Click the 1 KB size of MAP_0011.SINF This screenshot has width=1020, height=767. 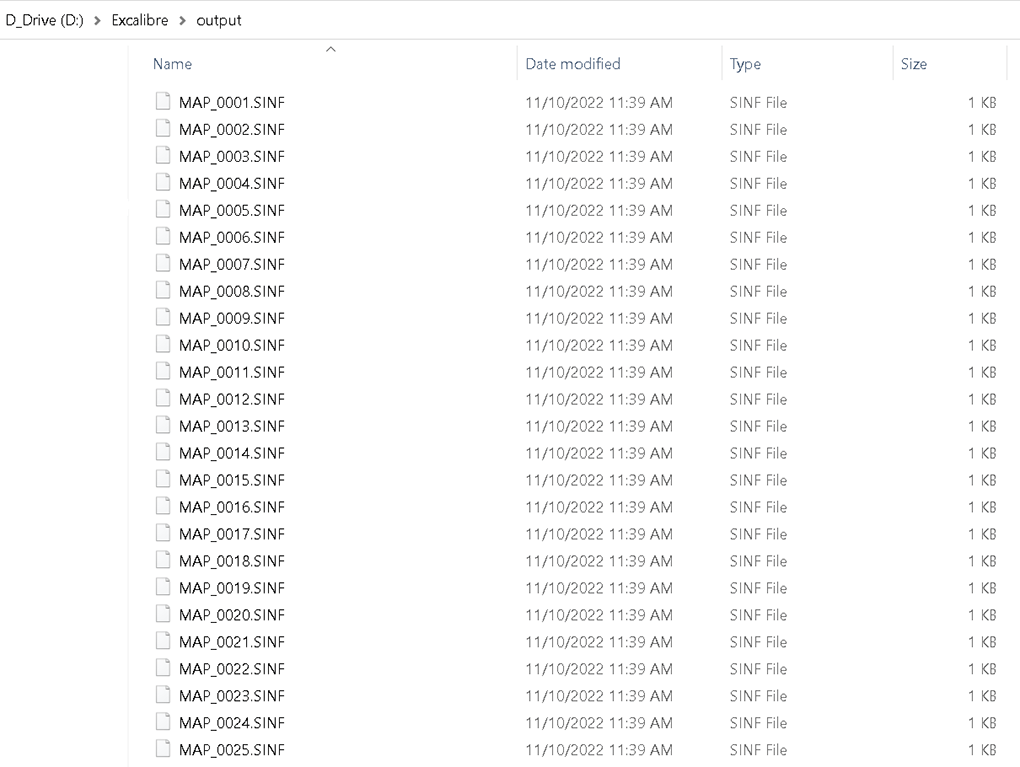pyautogui.click(x=982, y=373)
